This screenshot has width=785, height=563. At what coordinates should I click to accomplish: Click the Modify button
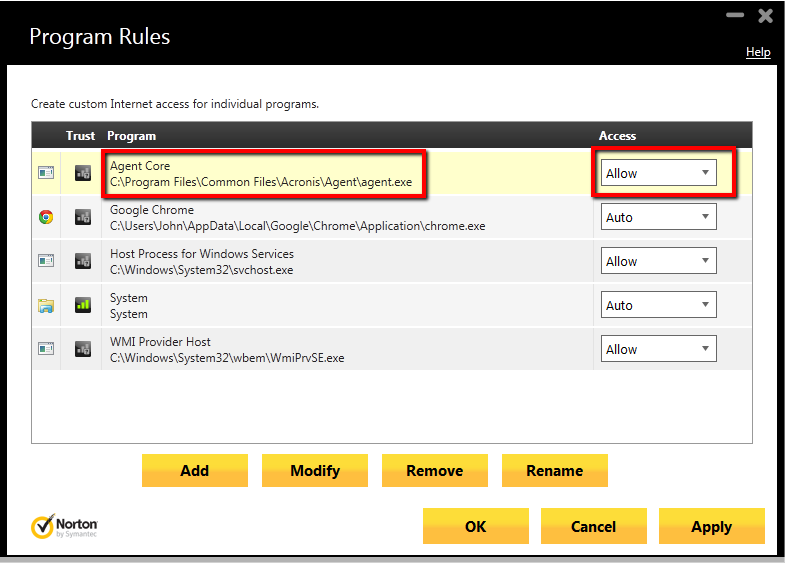315,470
